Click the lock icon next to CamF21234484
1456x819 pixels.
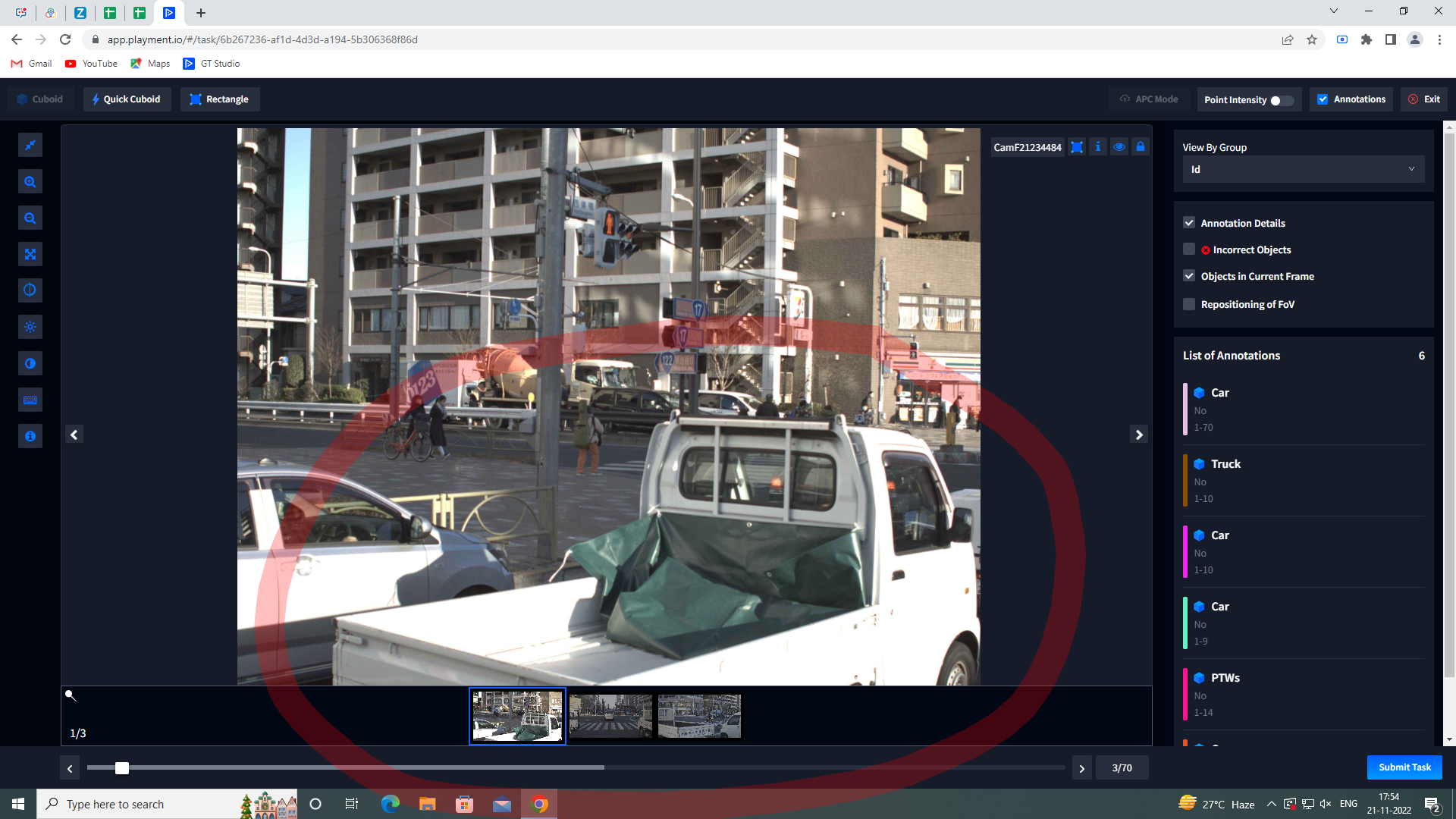click(1140, 147)
